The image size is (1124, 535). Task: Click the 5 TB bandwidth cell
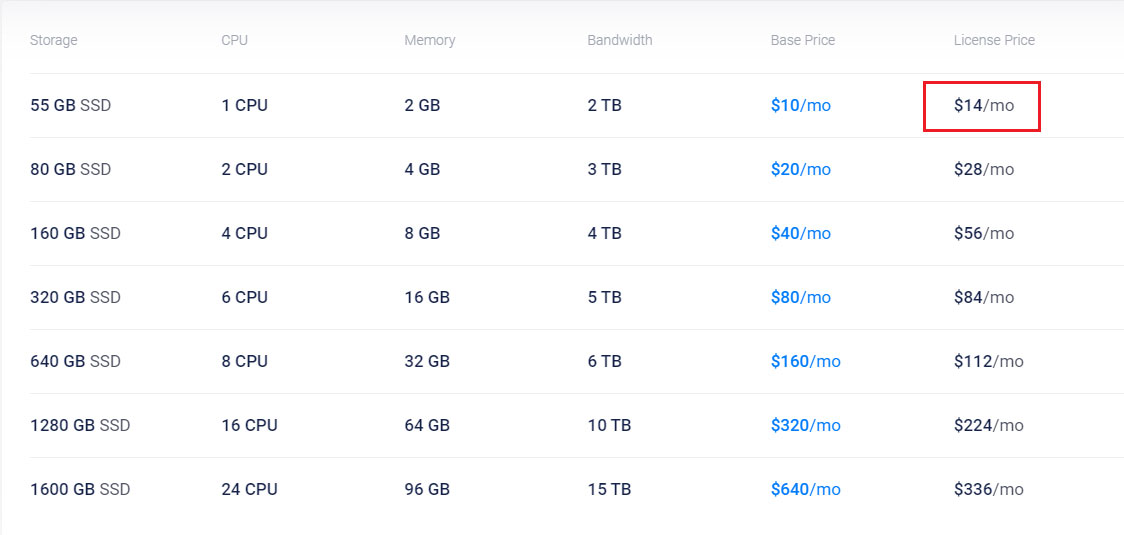tap(604, 297)
